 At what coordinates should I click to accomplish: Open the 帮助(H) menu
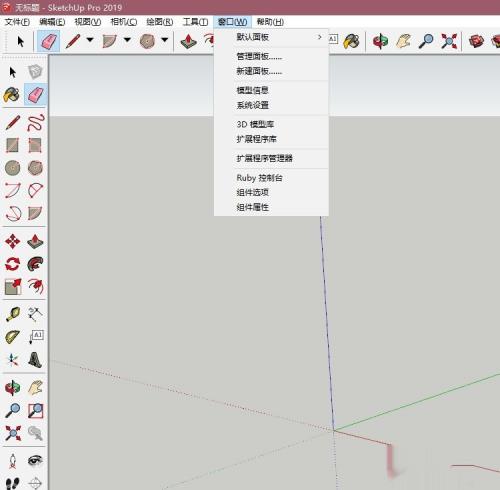coord(270,22)
